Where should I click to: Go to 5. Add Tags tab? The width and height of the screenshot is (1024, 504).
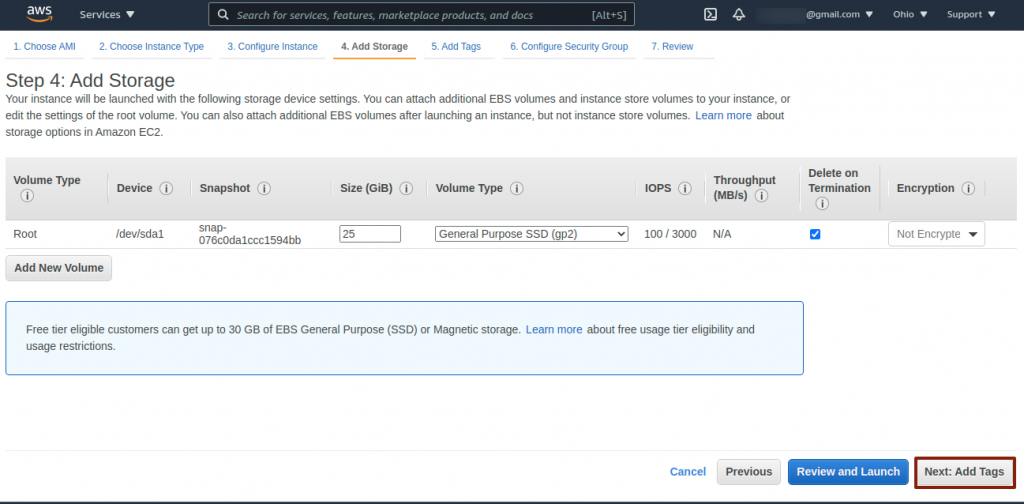(x=456, y=46)
